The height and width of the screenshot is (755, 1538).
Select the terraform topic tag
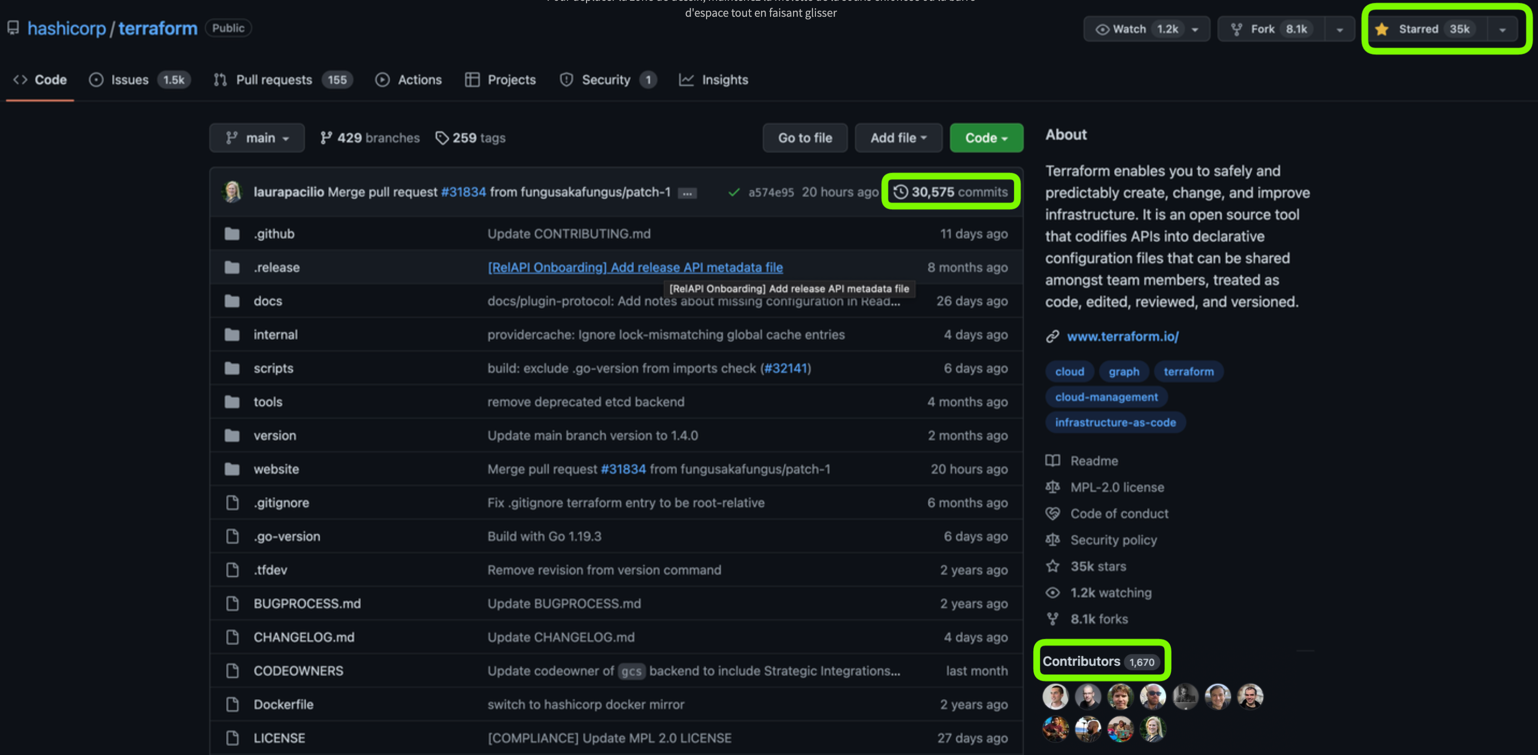tap(1189, 372)
